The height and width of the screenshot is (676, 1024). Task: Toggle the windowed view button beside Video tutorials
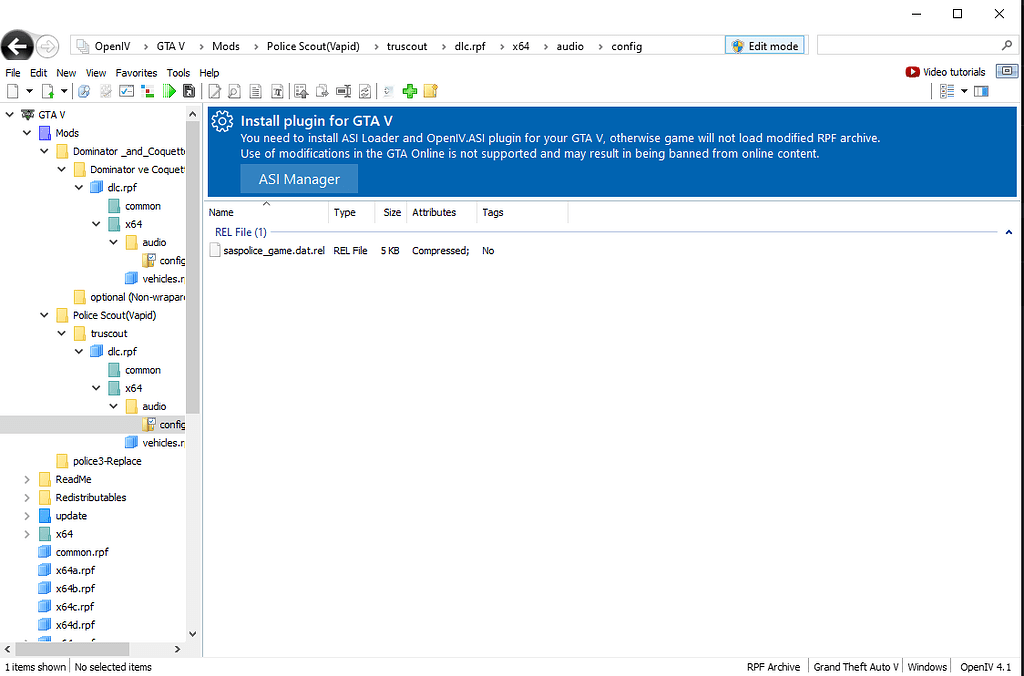(1006, 71)
